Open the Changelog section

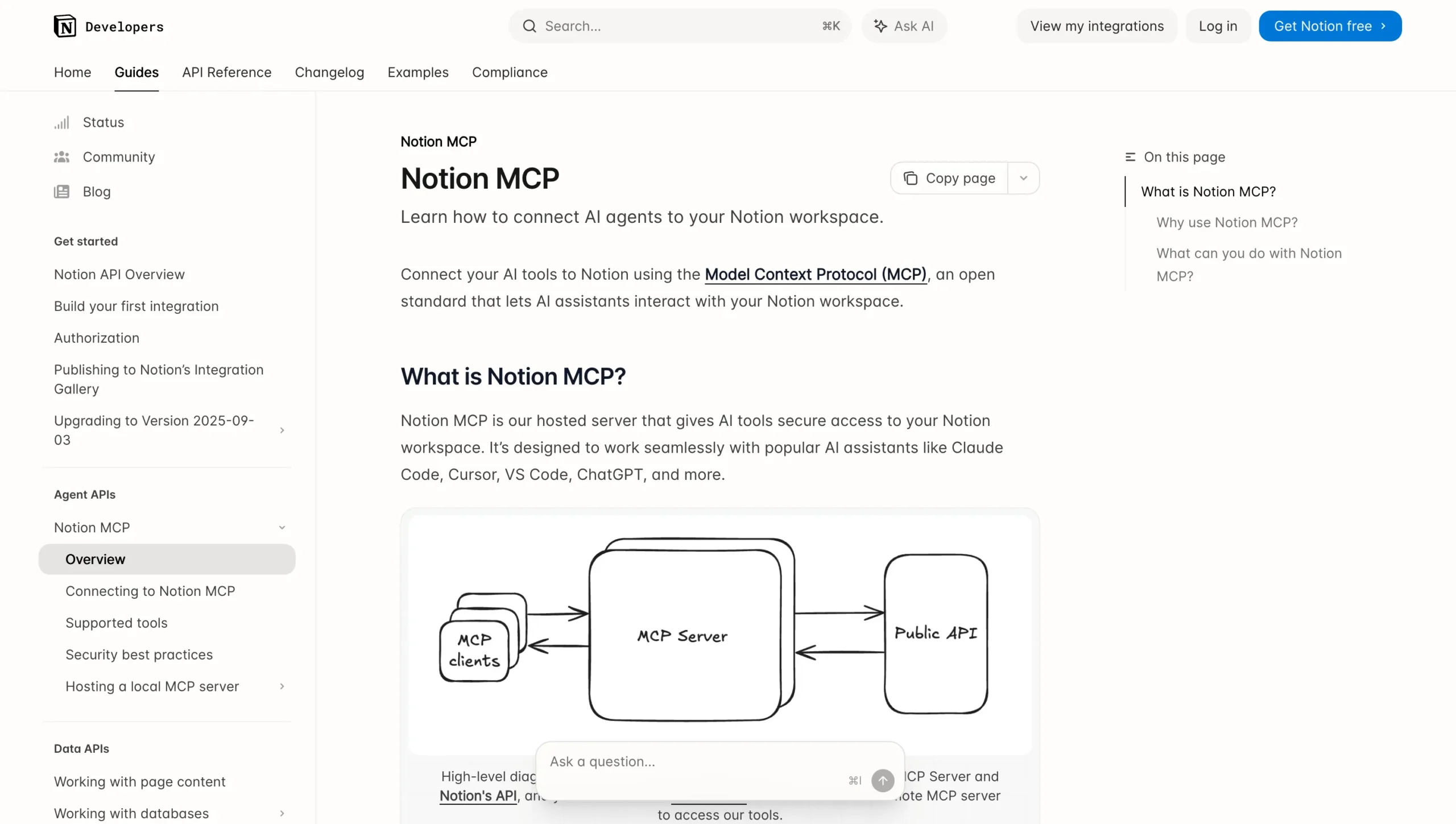[329, 72]
